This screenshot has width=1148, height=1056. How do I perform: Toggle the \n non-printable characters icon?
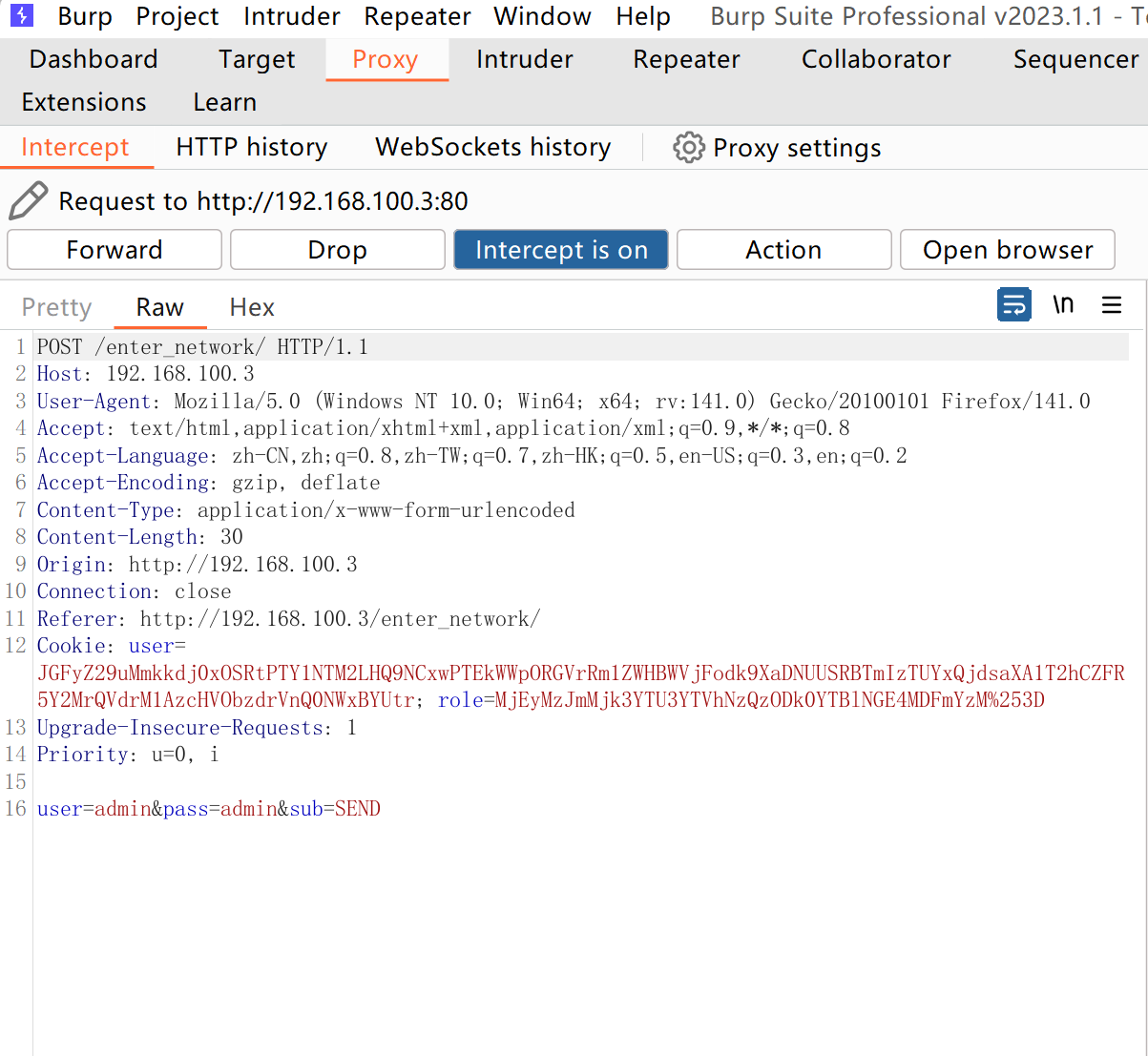(1063, 305)
